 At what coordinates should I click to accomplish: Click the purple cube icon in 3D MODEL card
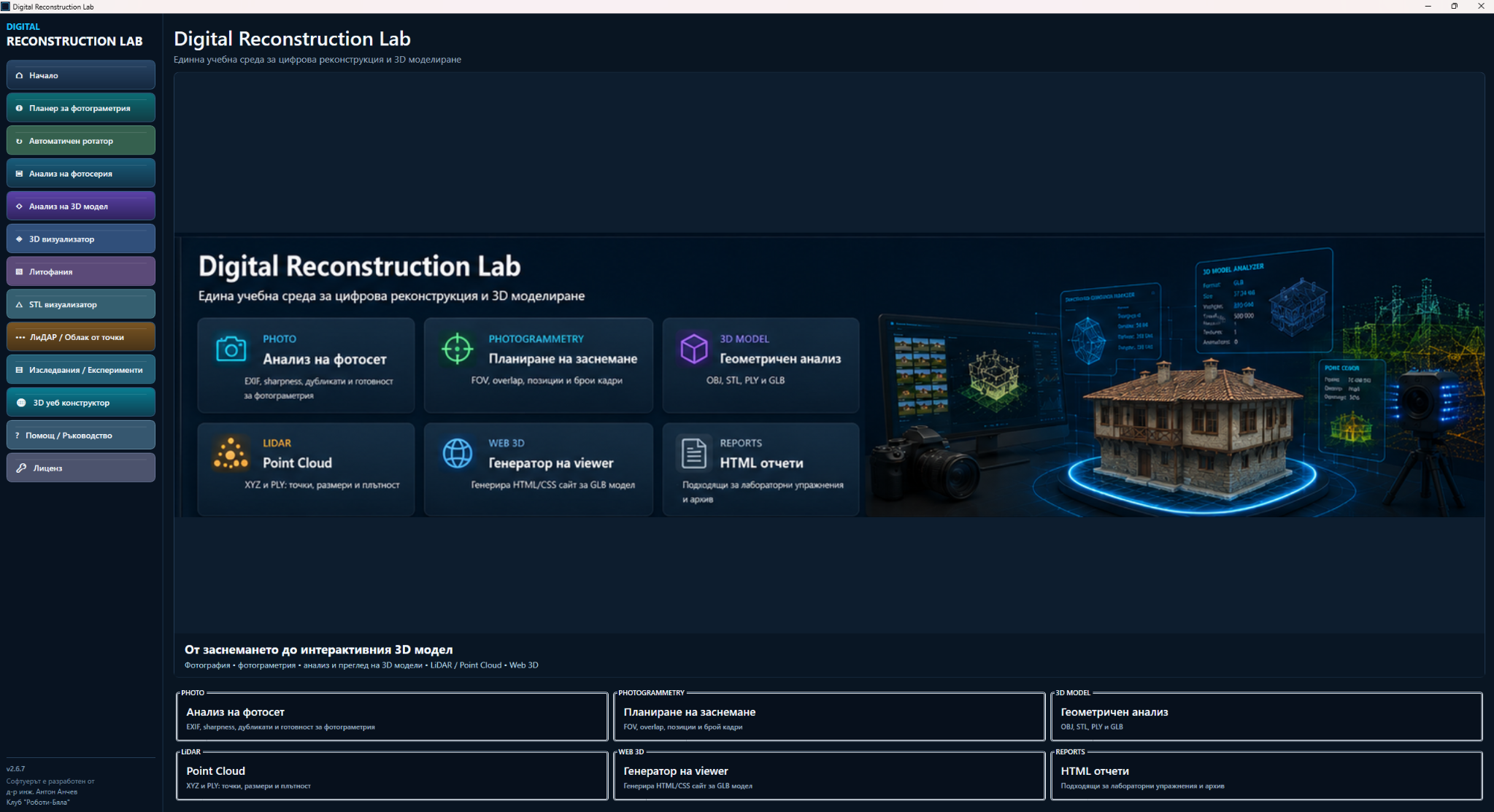pos(694,349)
